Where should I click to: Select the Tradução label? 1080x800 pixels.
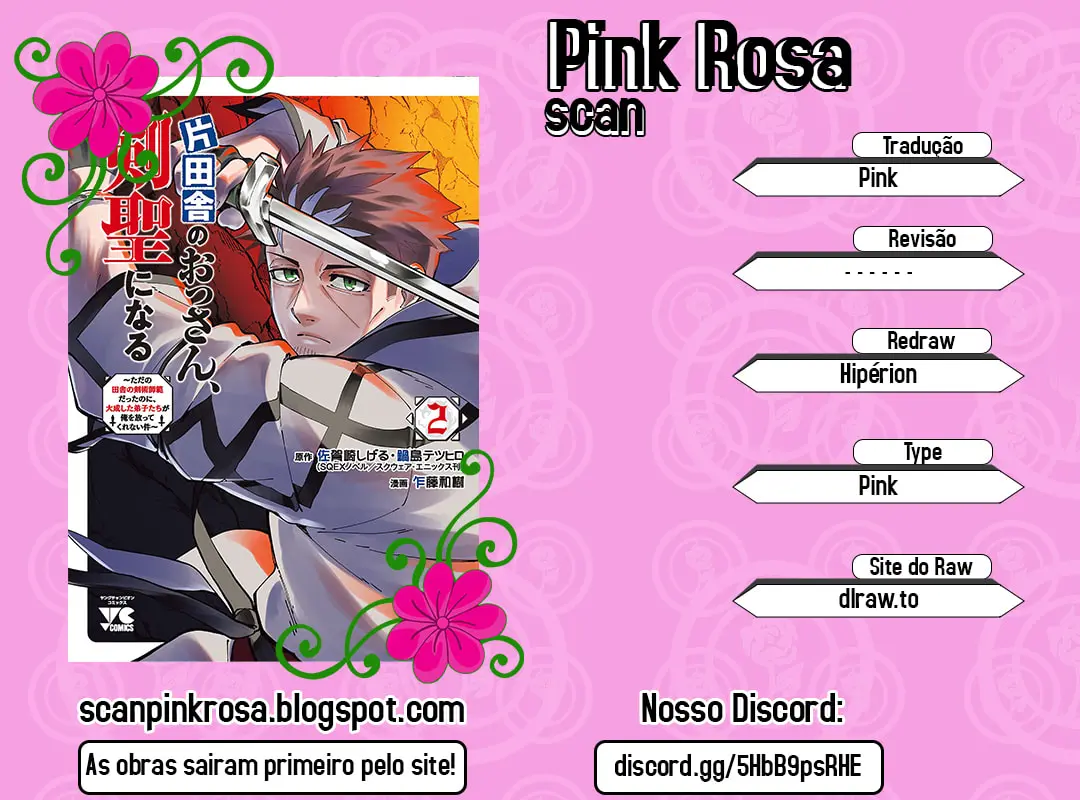(922, 145)
